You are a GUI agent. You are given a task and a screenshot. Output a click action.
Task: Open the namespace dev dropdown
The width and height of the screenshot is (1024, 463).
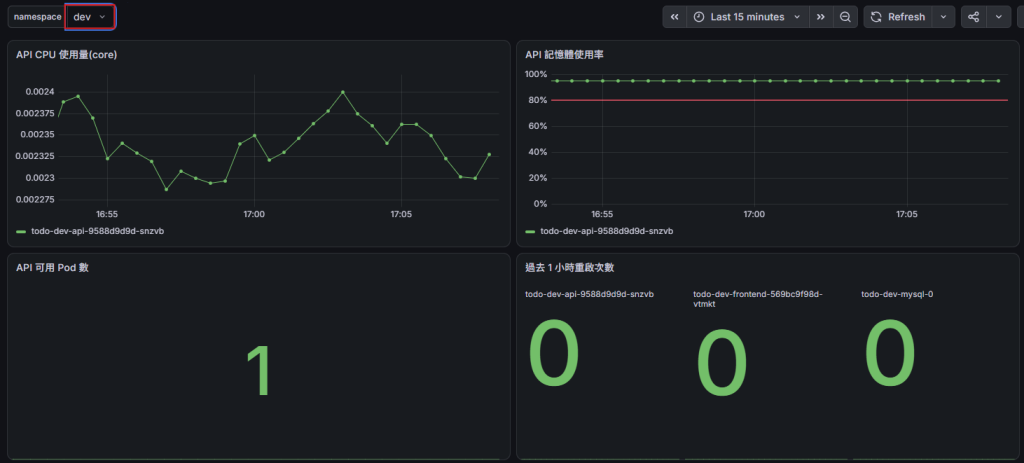click(x=90, y=16)
